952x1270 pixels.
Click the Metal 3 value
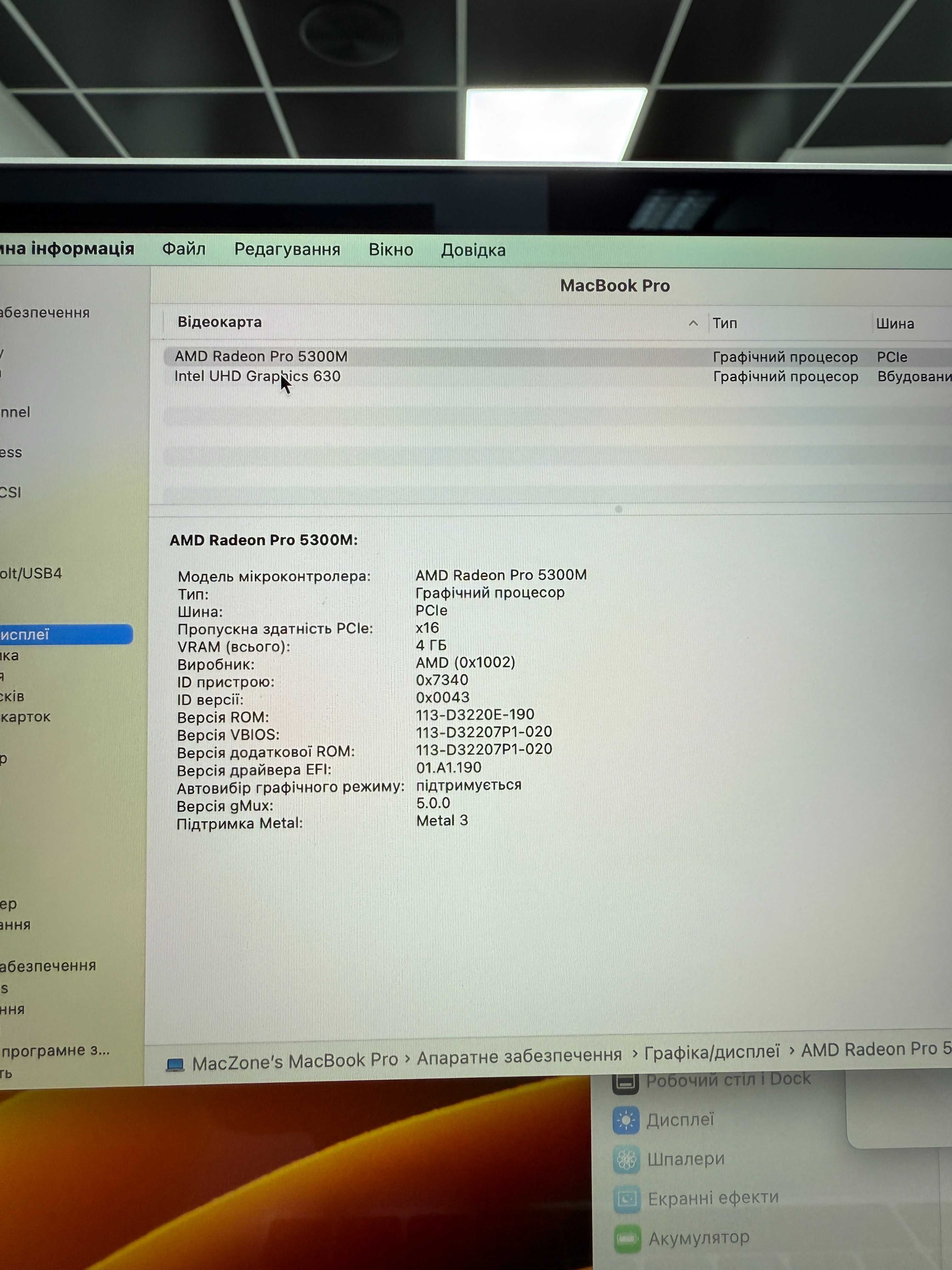442,821
